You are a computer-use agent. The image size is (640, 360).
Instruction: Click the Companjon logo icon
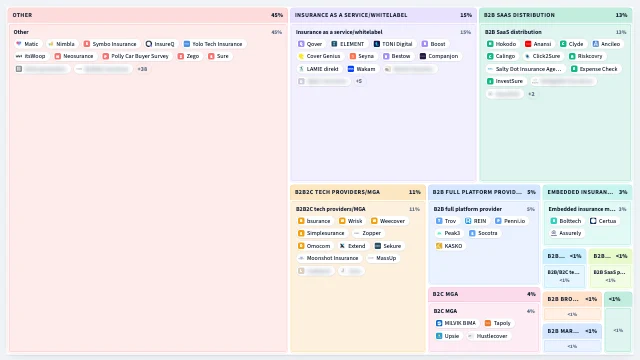423,56
